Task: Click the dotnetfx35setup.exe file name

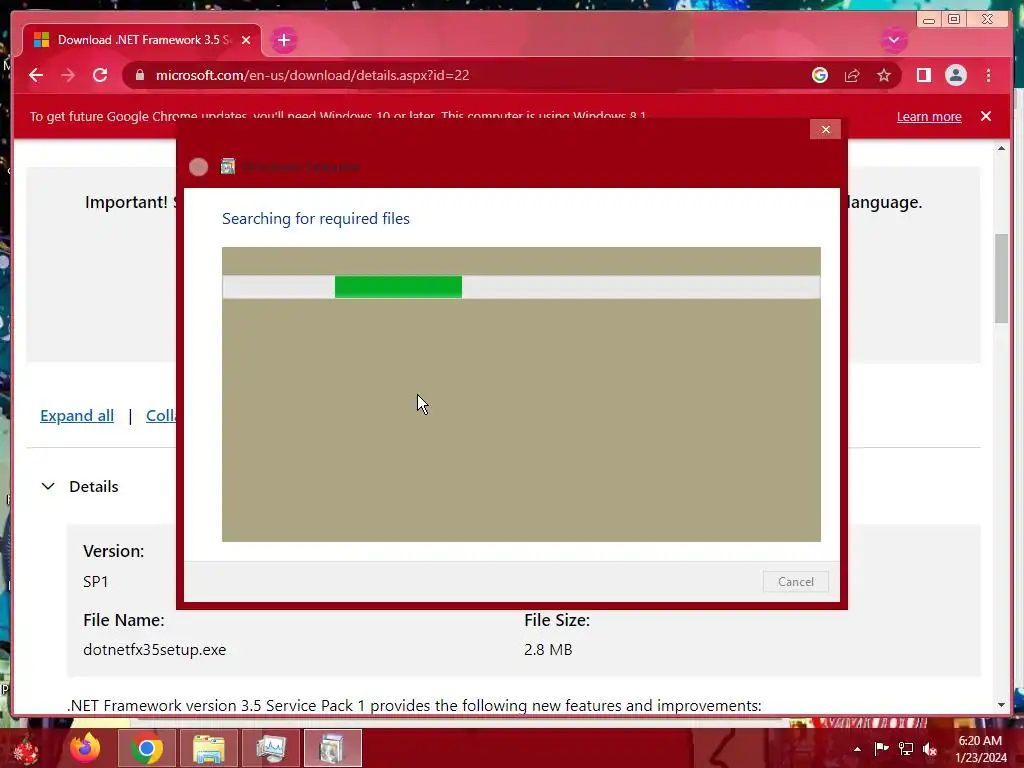Action: coord(155,649)
